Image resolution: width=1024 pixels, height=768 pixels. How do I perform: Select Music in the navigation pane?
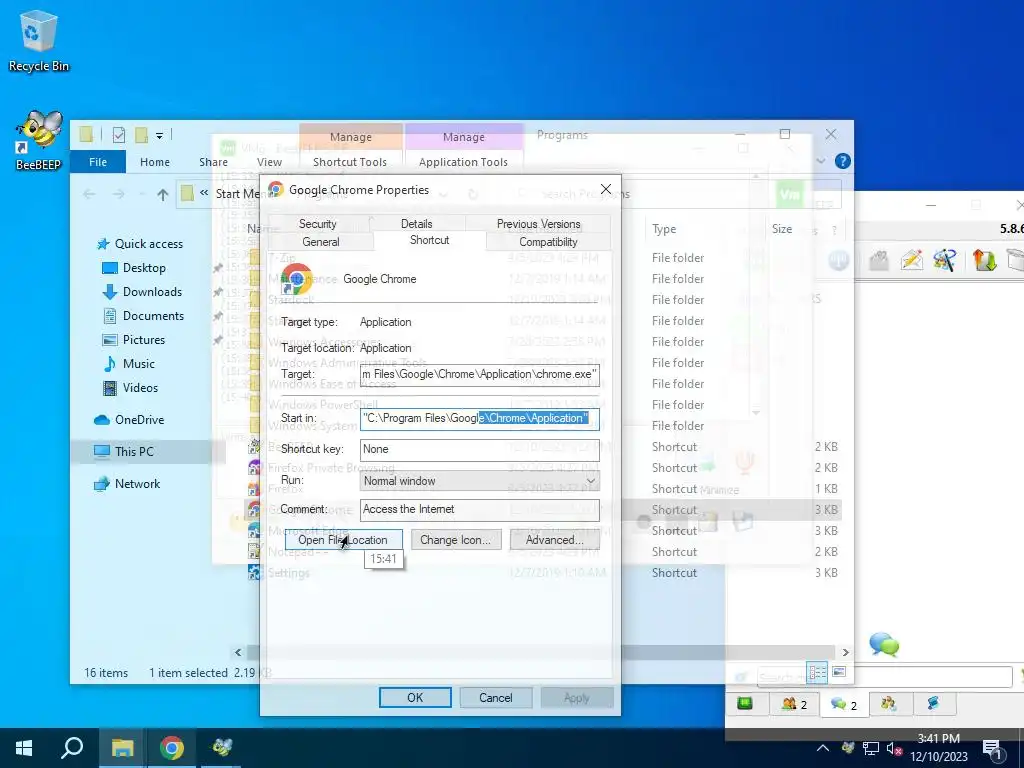(x=129, y=364)
